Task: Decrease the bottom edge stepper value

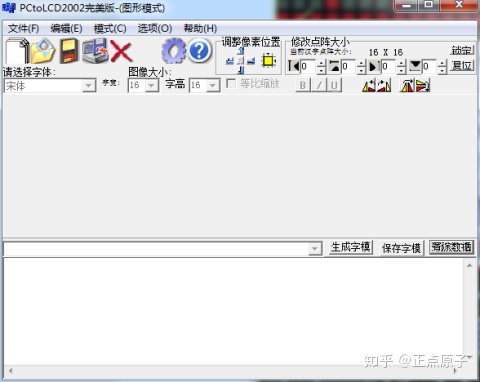Action: pos(442,70)
